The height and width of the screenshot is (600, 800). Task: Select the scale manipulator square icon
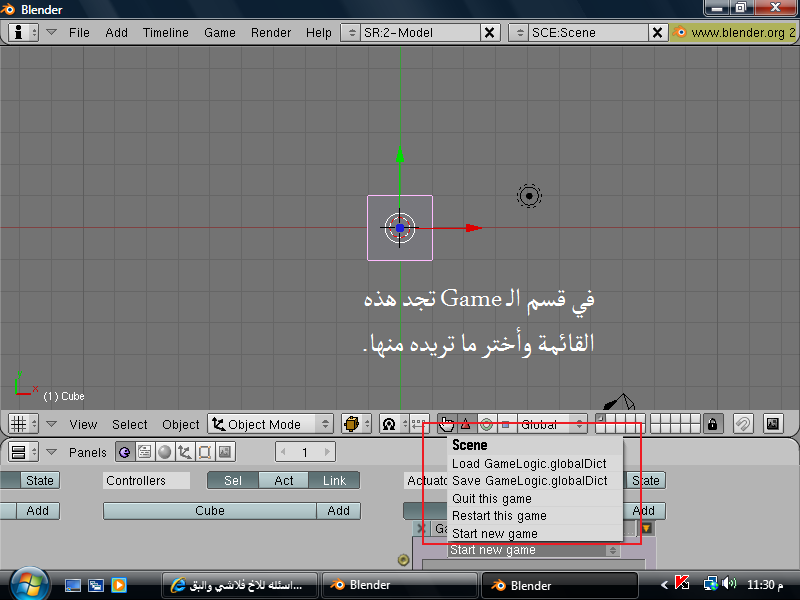click(506, 424)
